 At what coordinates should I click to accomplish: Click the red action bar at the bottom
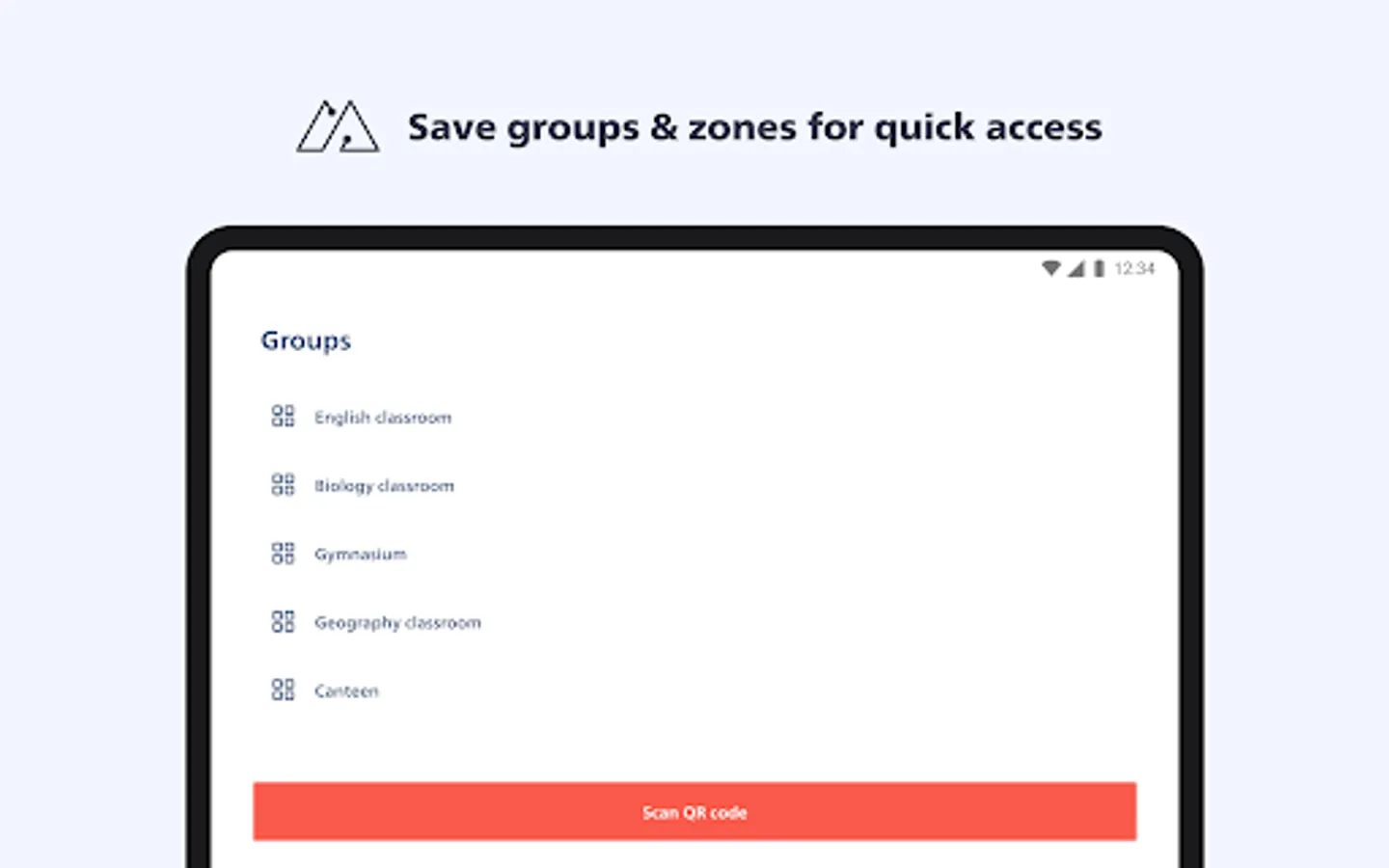click(694, 811)
